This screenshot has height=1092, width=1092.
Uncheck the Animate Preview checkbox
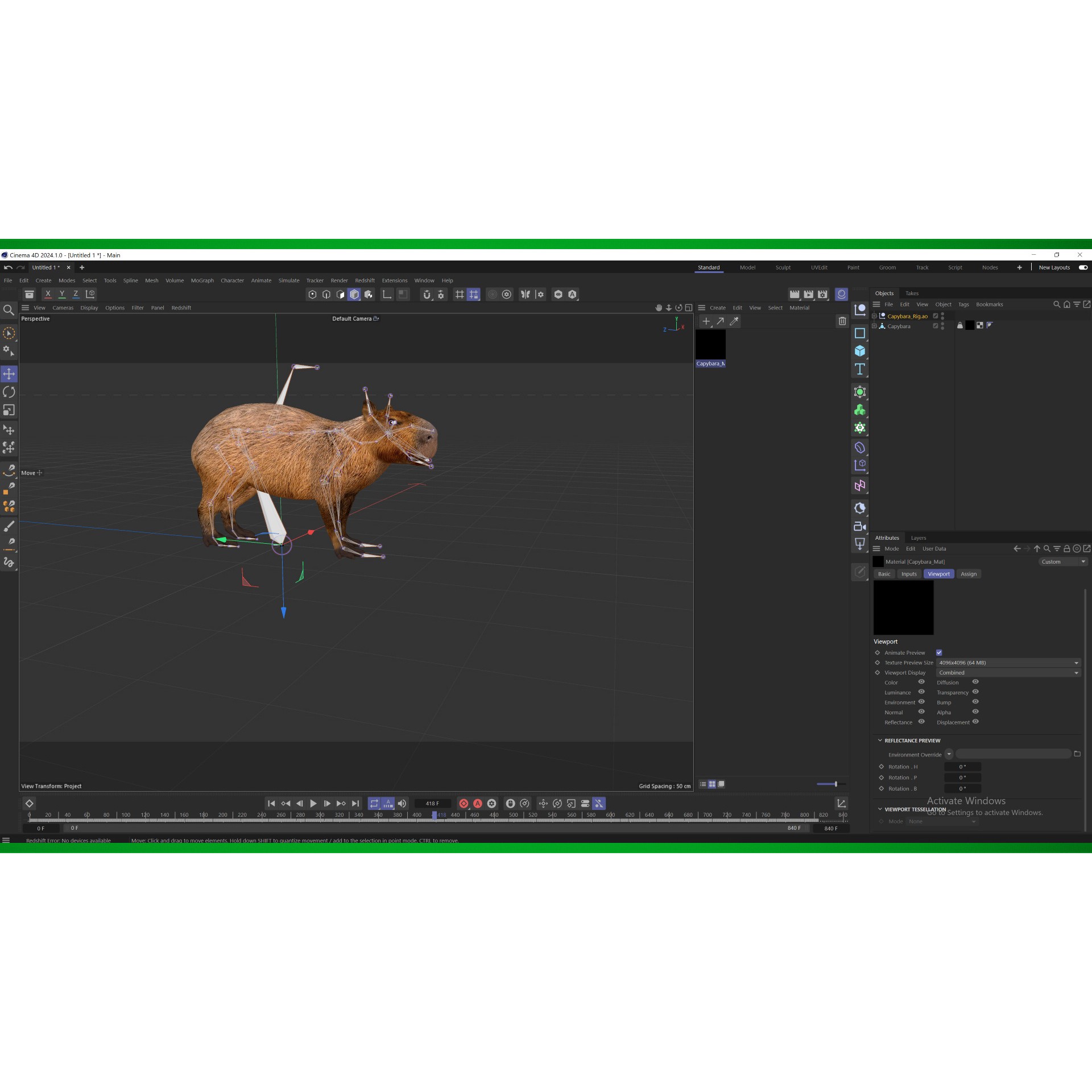point(939,652)
